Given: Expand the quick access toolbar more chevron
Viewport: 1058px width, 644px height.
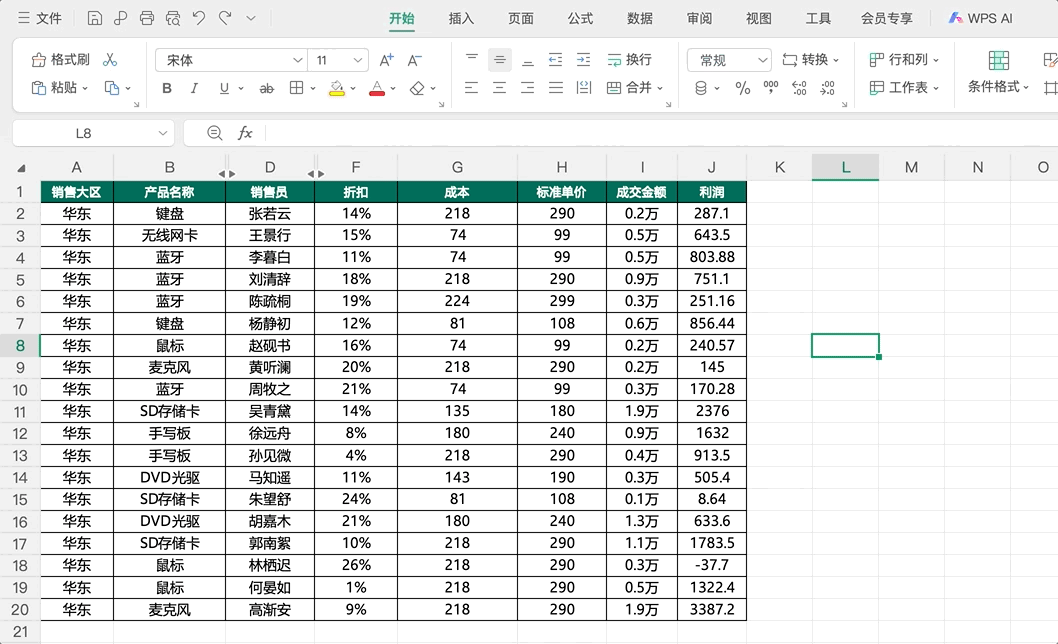Looking at the screenshot, I should (251, 18).
